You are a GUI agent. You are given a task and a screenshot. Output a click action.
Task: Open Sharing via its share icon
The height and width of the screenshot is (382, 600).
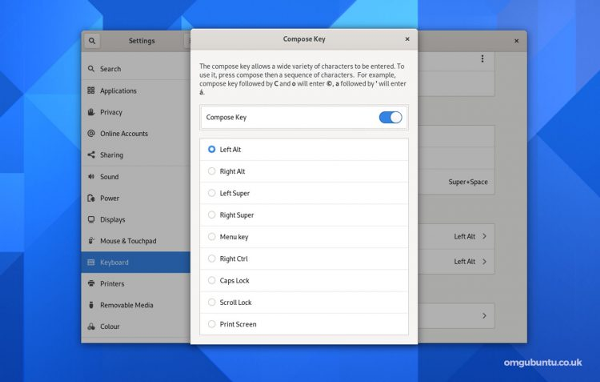tap(91, 155)
